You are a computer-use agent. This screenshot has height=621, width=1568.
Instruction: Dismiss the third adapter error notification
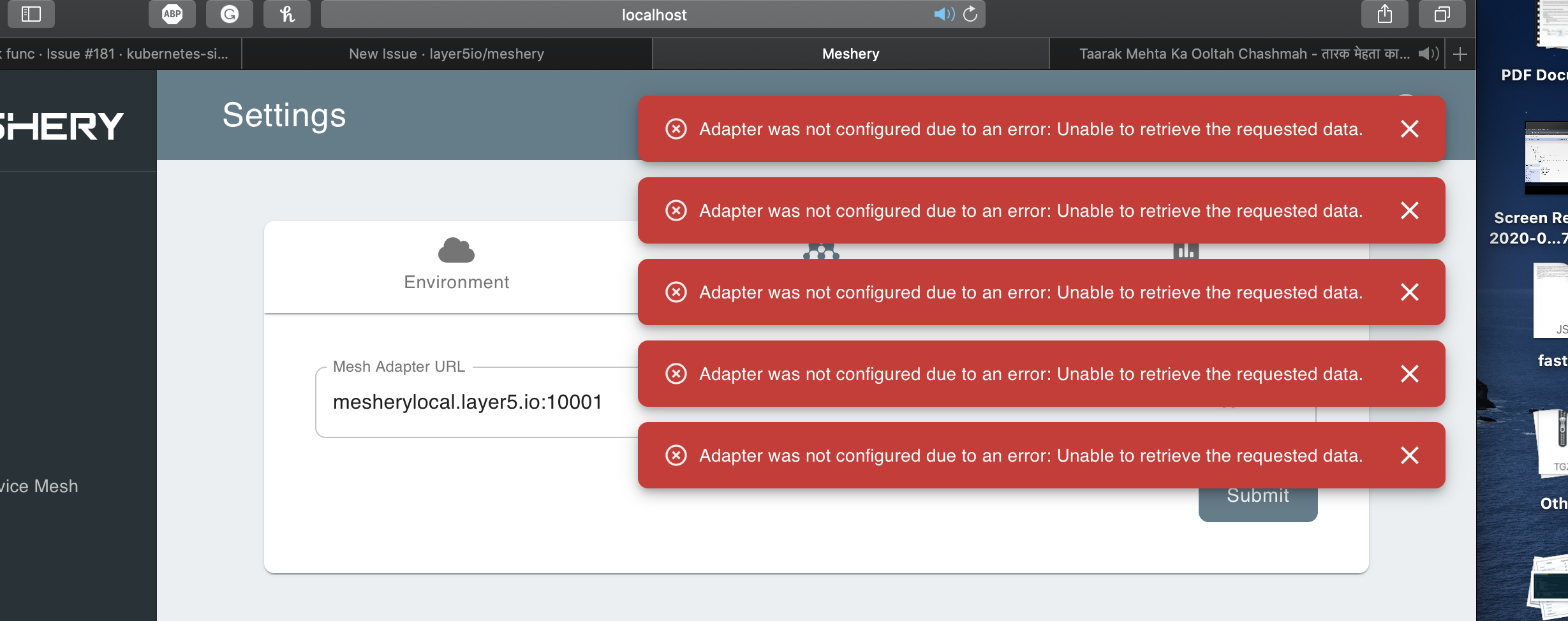pos(1410,292)
